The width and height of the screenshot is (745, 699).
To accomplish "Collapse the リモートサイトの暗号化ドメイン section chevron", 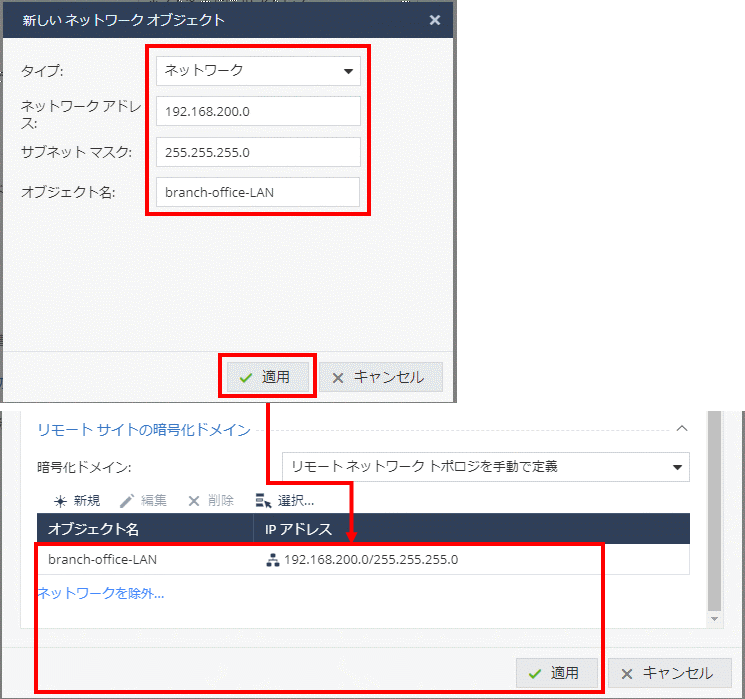I will pyautogui.click(x=682, y=428).
